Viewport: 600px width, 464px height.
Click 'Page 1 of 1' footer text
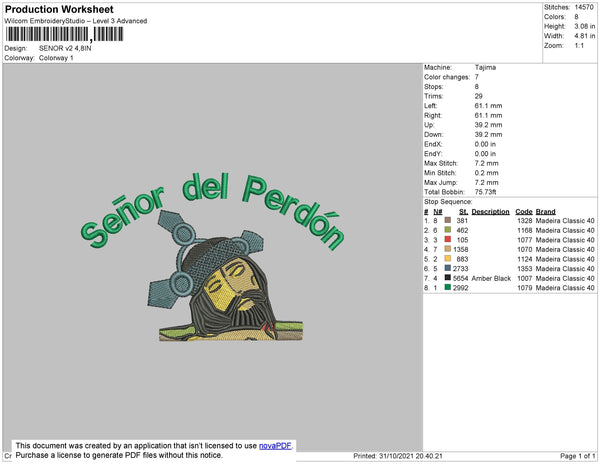pyautogui.click(x=577, y=456)
